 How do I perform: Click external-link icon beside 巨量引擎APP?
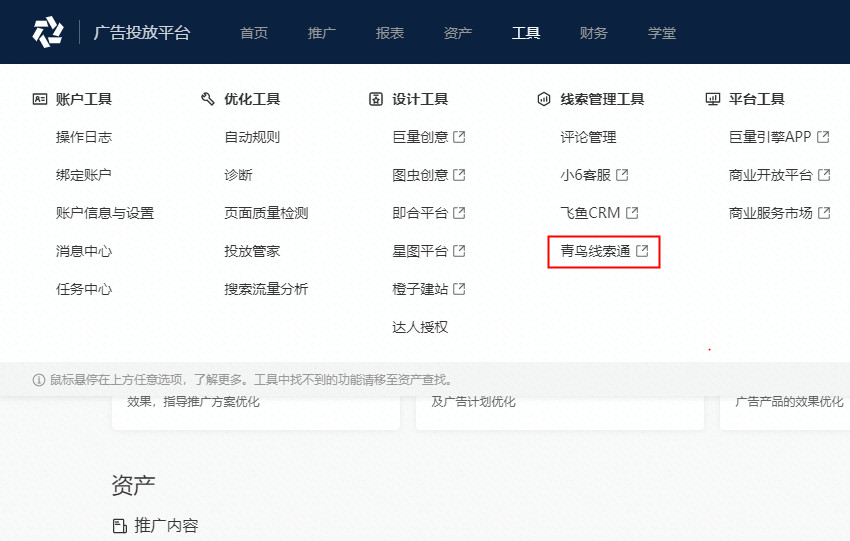click(823, 137)
